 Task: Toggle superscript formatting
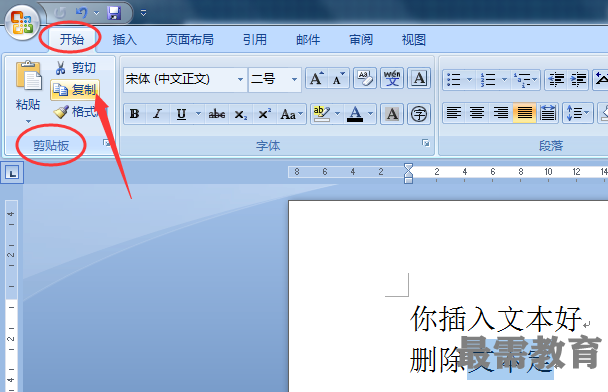point(264,114)
